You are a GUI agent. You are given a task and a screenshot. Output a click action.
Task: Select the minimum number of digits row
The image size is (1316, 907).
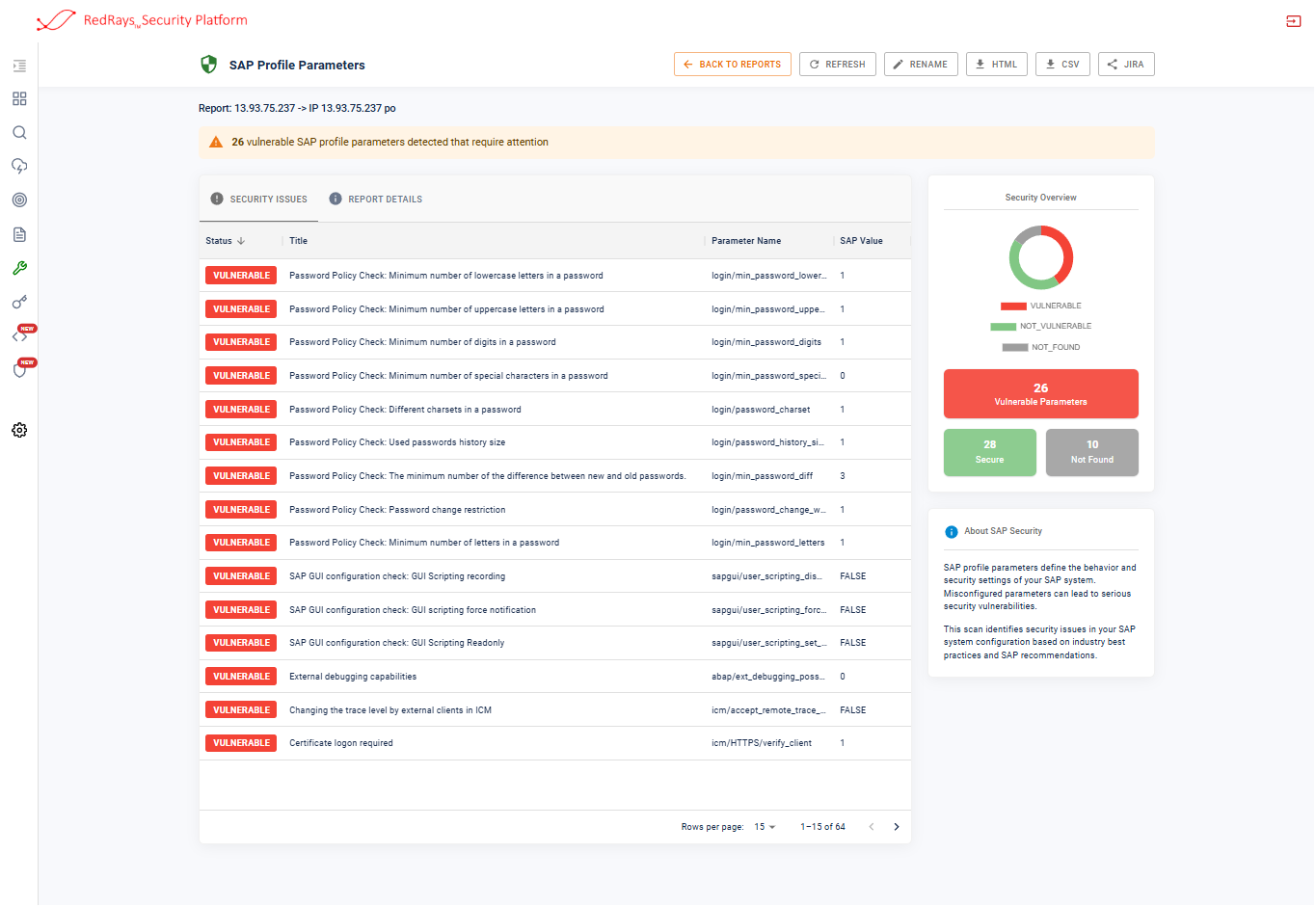[x=555, y=342]
